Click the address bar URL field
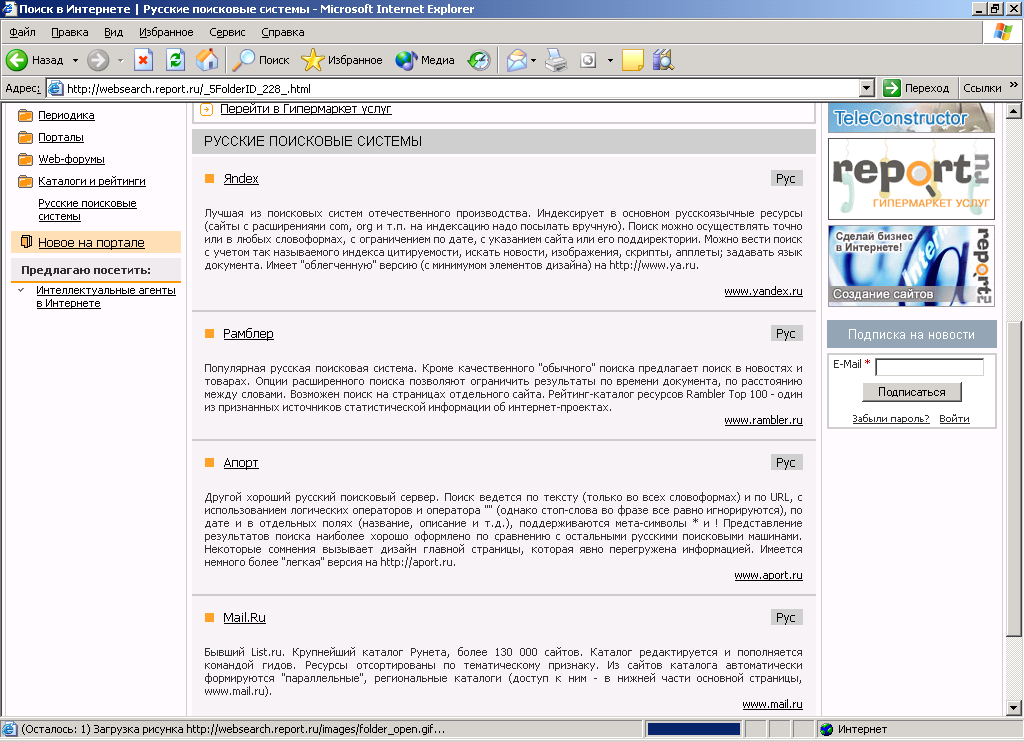 453,88
